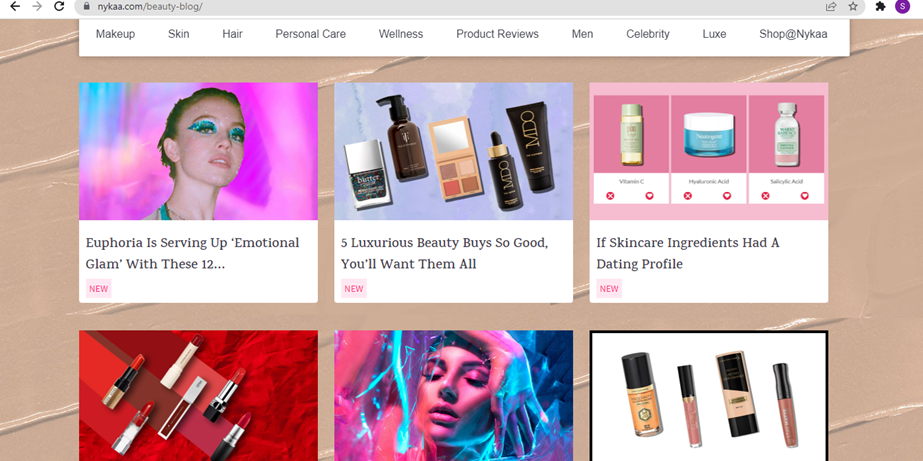Open the Euphoria Emotional Glam article
The width and height of the screenshot is (923, 461).
[192, 253]
